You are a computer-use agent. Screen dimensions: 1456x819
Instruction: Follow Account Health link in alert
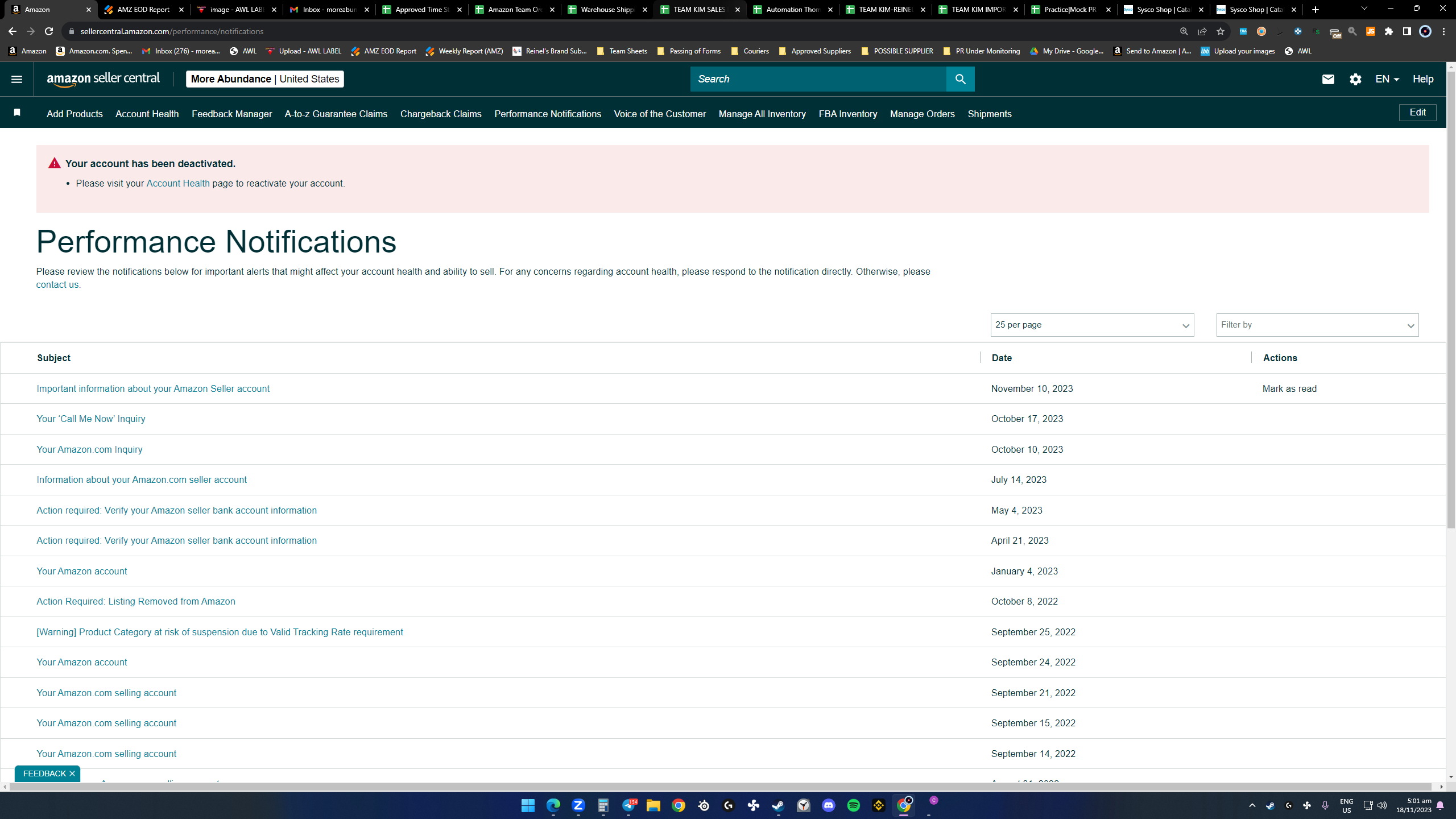(178, 183)
